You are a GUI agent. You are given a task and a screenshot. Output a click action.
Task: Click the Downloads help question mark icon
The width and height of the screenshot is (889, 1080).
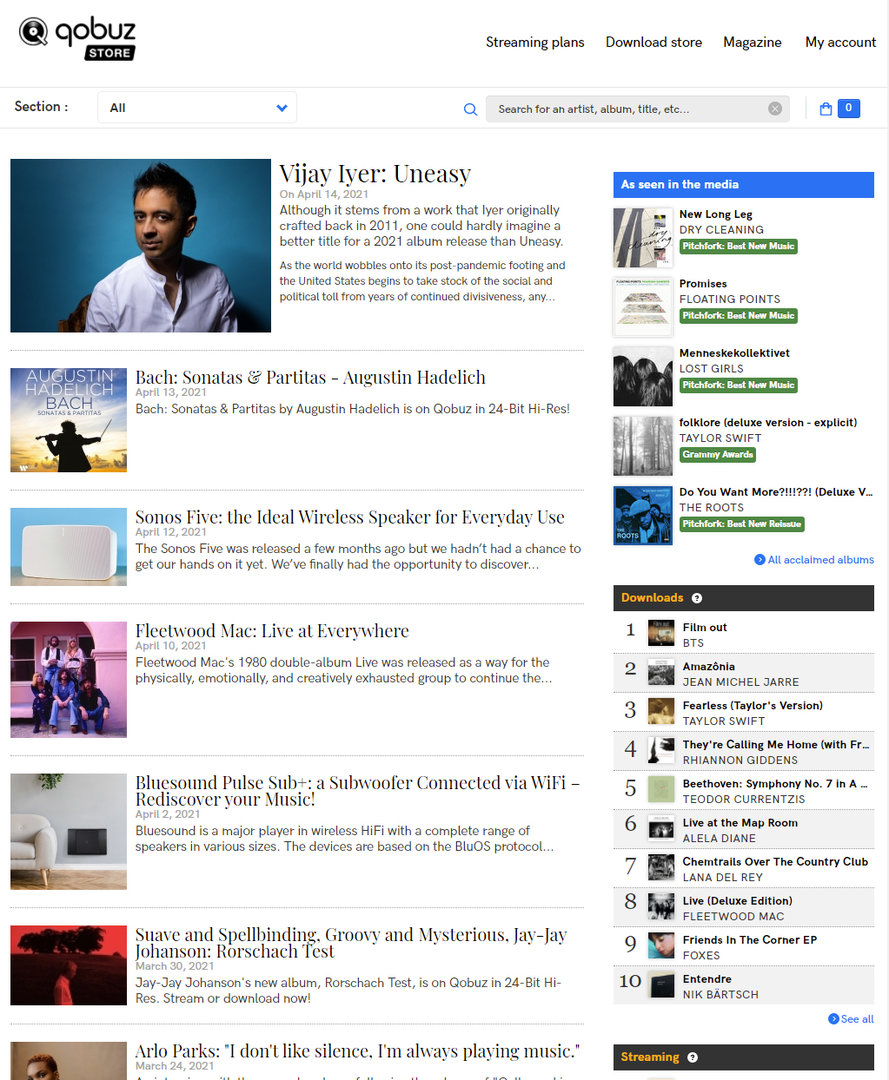(697, 598)
